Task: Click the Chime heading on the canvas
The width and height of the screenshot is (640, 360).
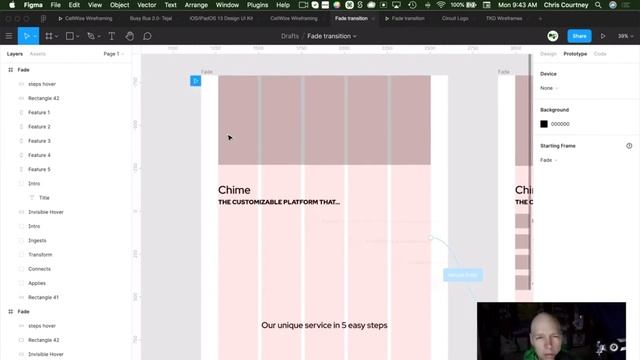Action: [x=234, y=190]
